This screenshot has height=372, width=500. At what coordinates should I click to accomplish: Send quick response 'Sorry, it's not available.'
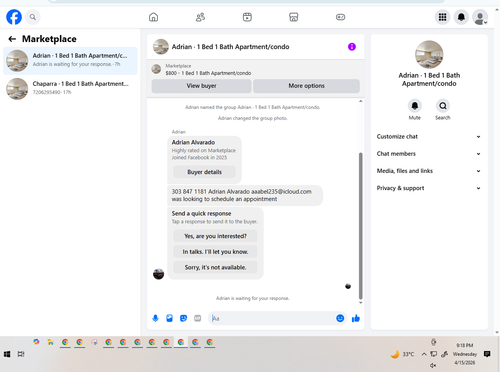coord(215,267)
